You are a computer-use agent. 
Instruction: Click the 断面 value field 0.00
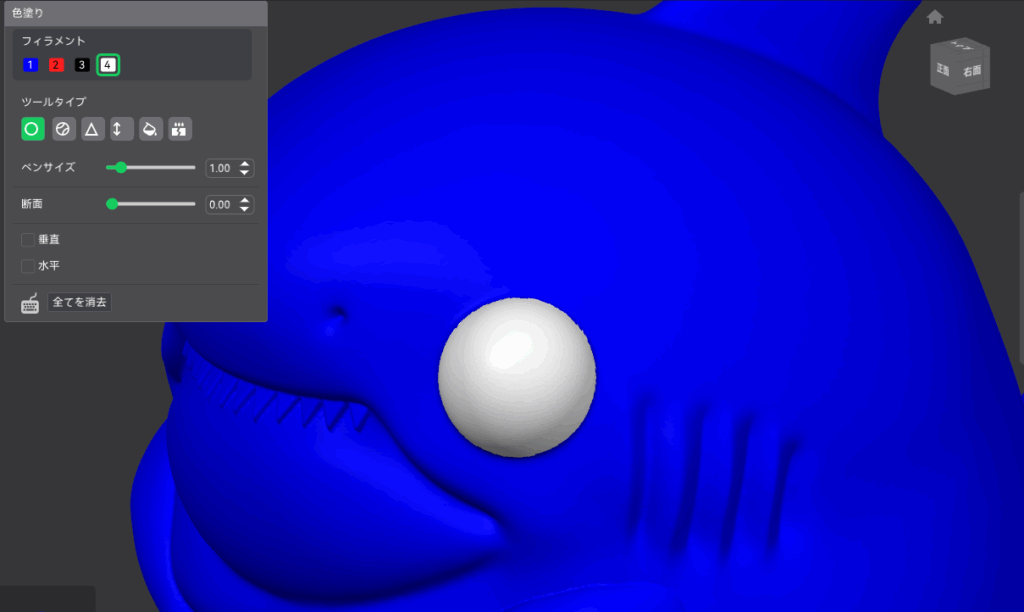point(221,204)
